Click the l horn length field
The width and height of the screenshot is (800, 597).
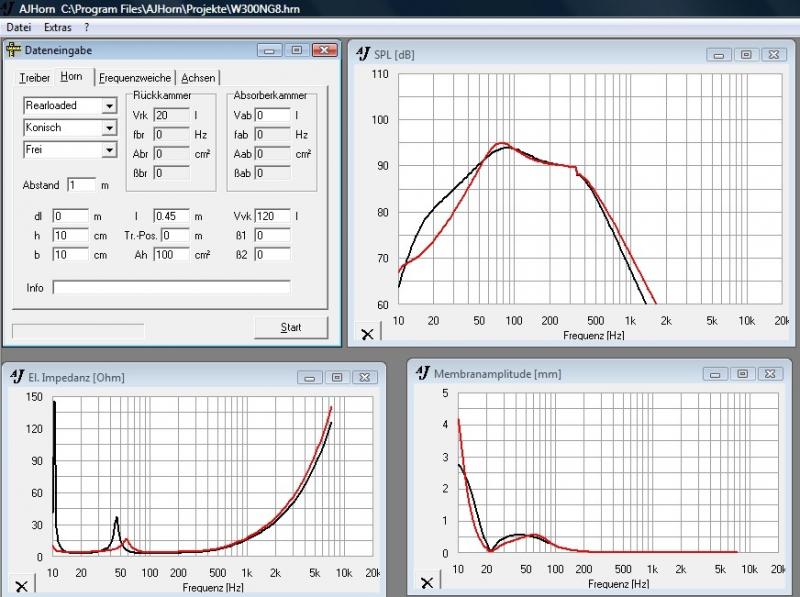[171, 216]
